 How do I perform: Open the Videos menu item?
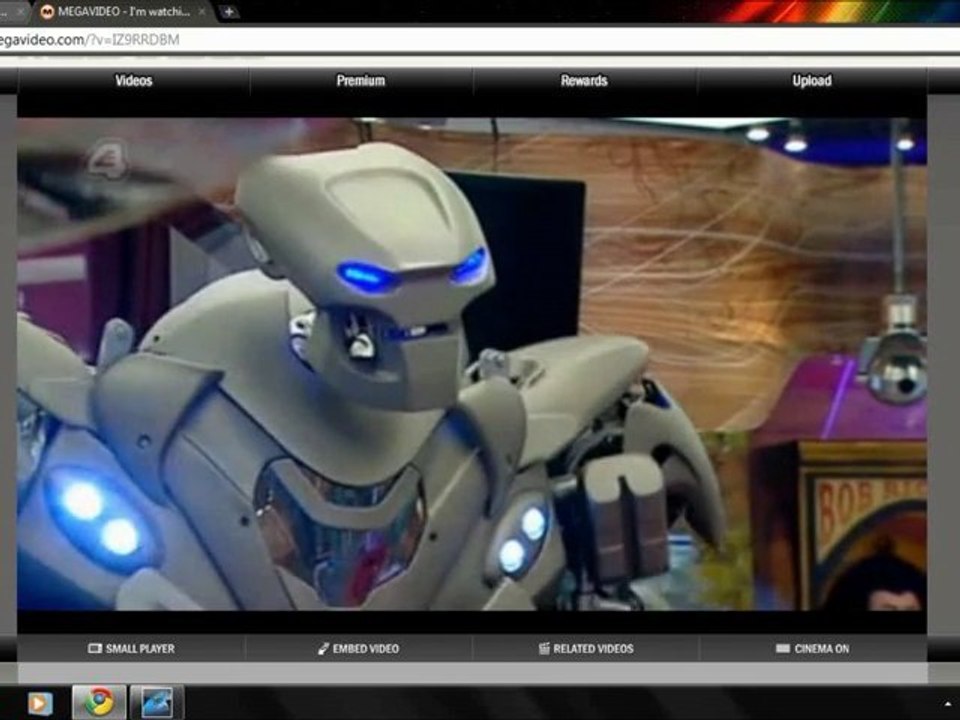[133, 81]
